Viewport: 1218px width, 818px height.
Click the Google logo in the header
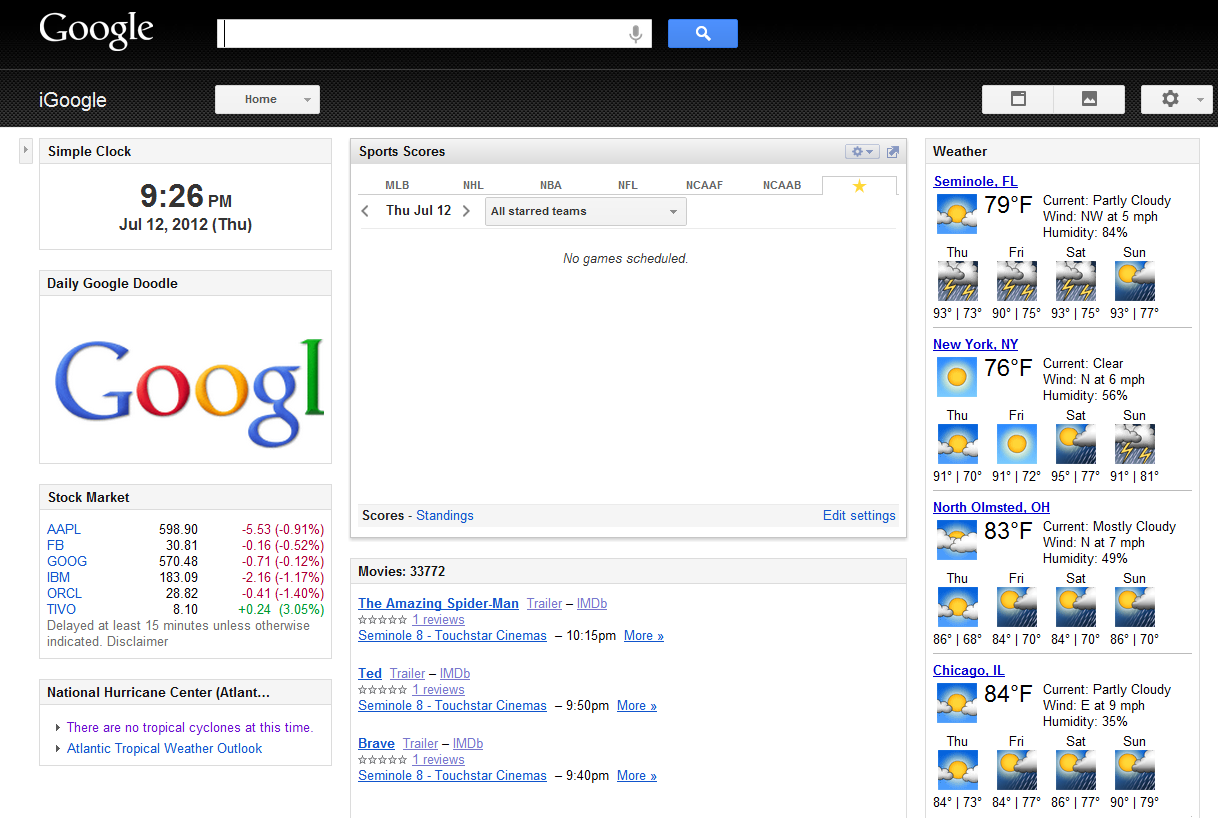96,32
